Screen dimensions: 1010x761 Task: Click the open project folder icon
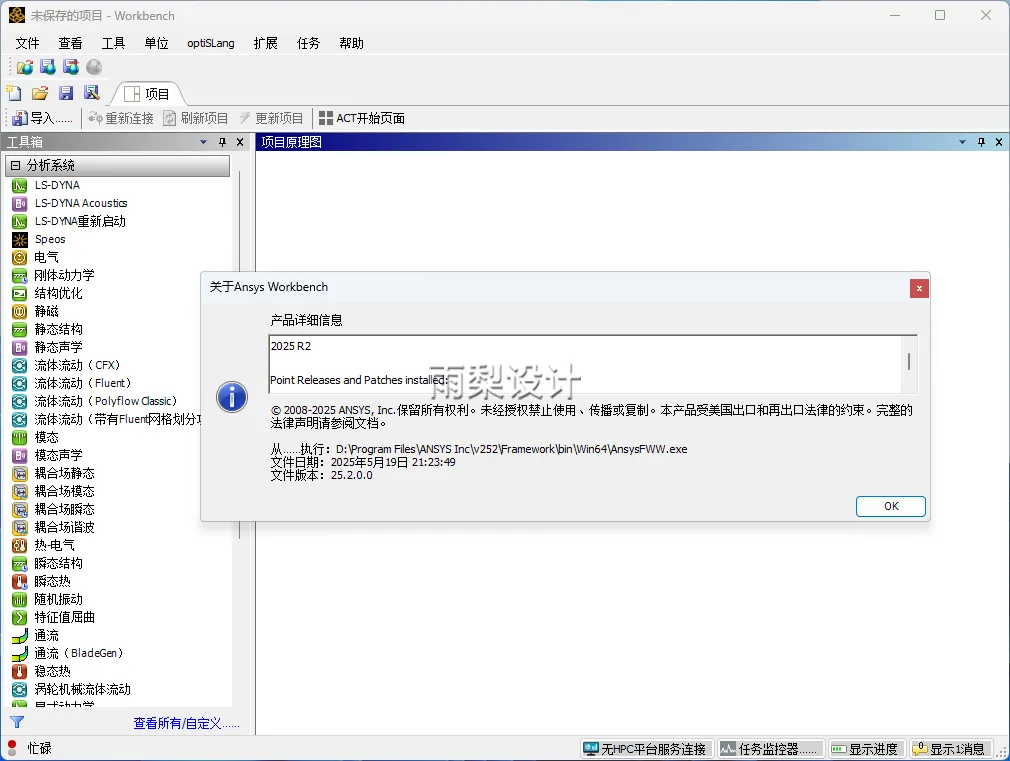(x=40, y=93)
